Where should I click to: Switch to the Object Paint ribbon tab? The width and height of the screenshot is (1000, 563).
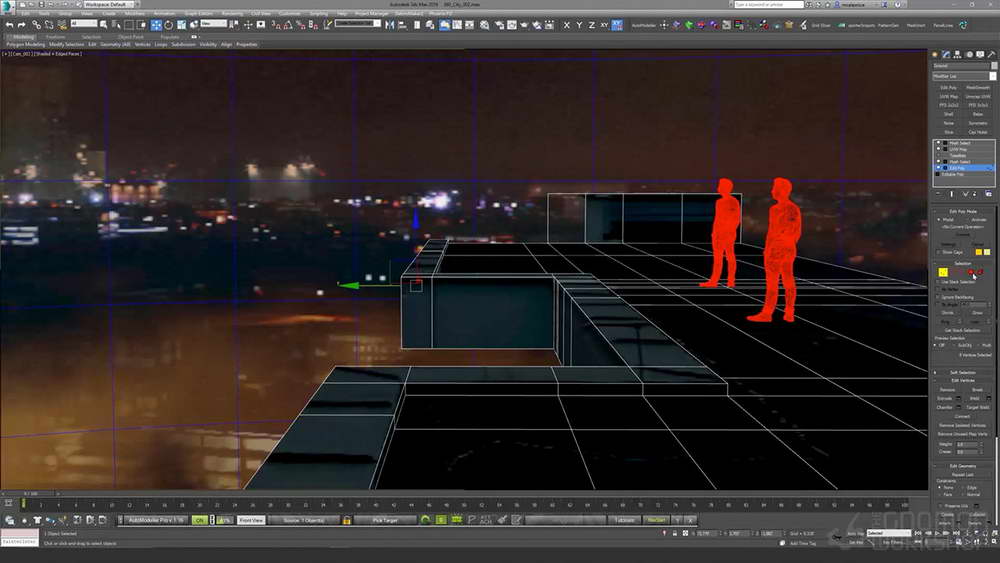point(131,37)
